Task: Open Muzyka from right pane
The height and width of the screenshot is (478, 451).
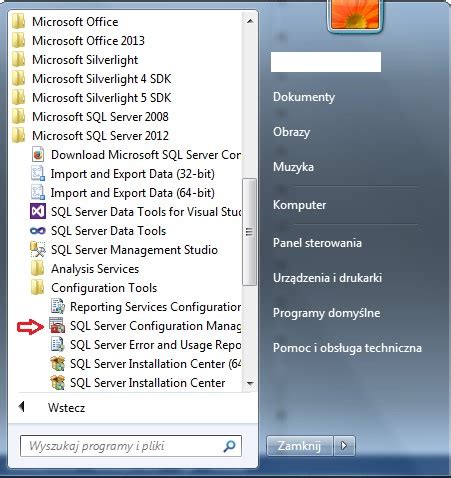Action: pyautogui.click(x=293, y=167)
